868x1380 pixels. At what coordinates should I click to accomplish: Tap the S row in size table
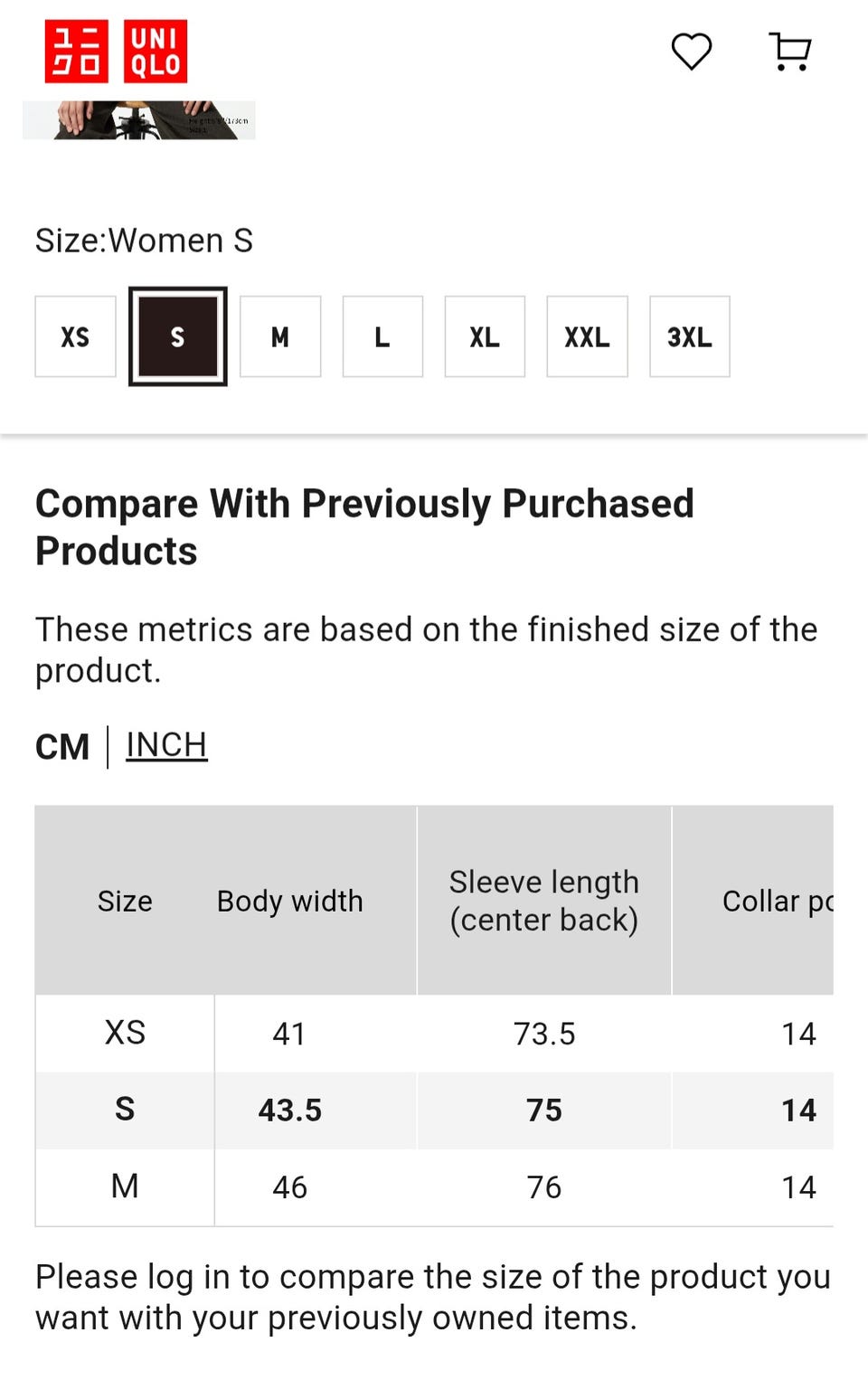[x=125, y=1110]
